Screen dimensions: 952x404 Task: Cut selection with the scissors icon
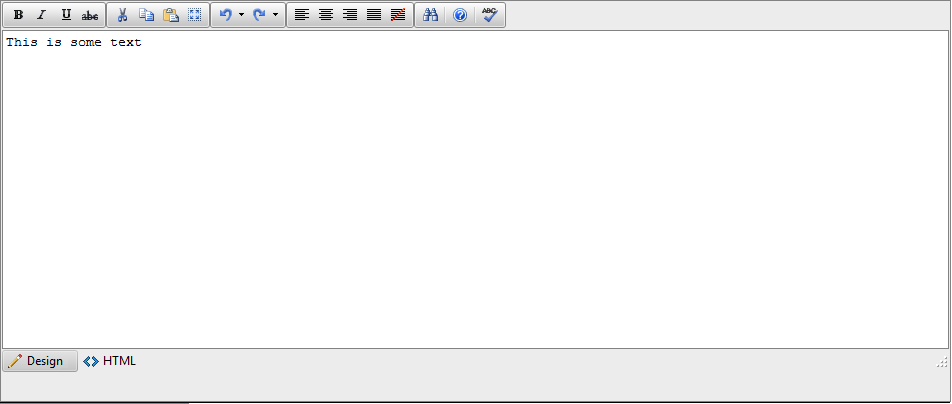(x=122, y=15)
